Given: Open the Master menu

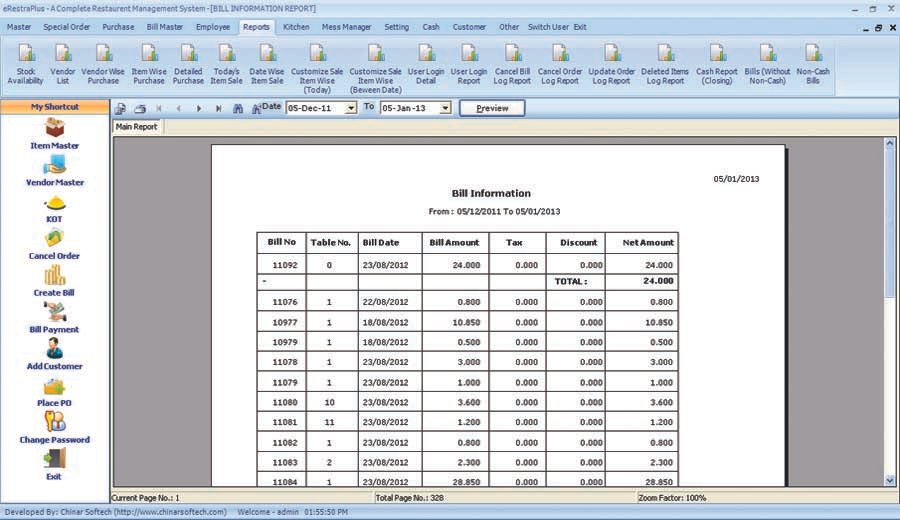Looking at the screenshot, I should [19, 27].
